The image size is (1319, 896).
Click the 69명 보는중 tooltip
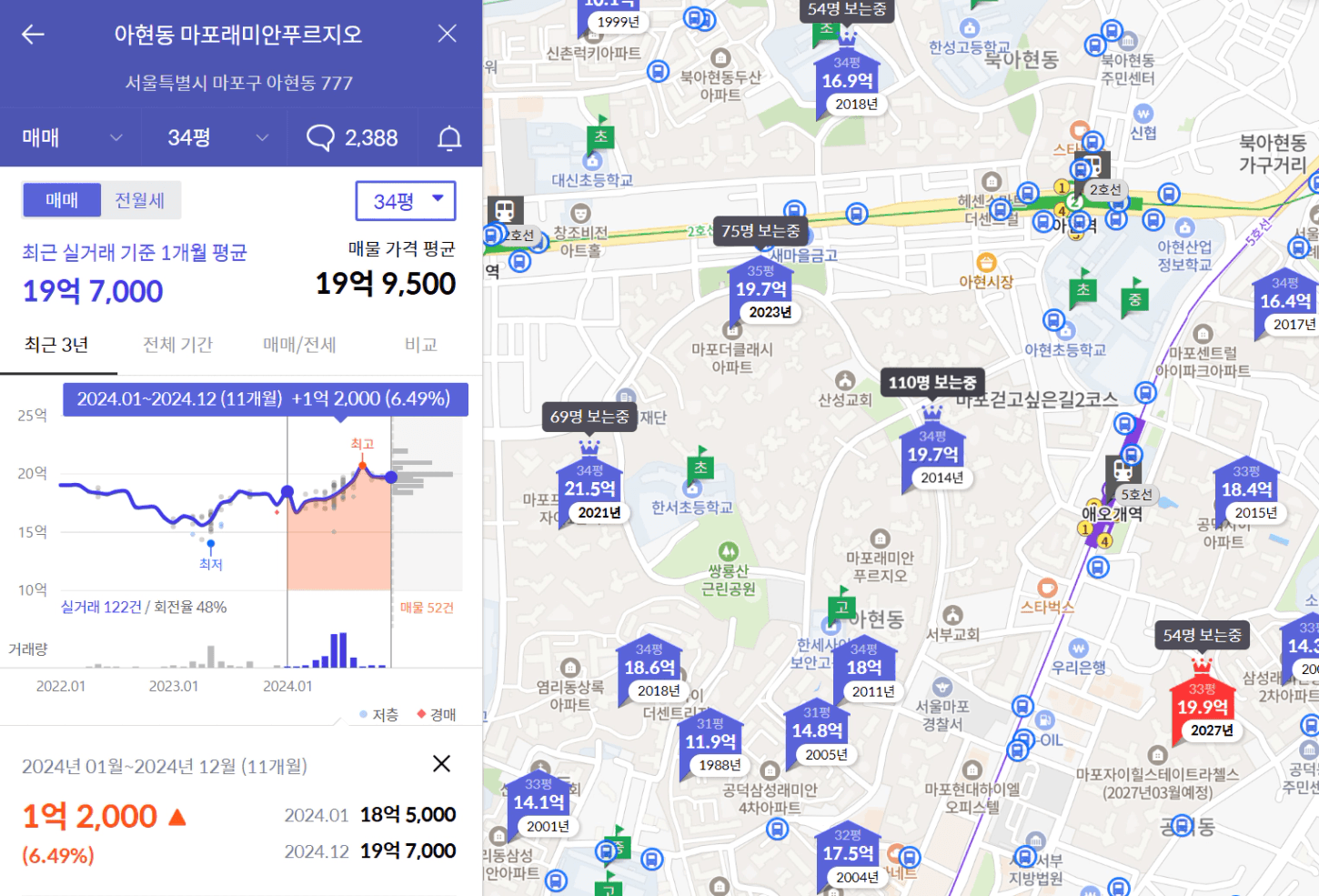(x=589, y=417)
